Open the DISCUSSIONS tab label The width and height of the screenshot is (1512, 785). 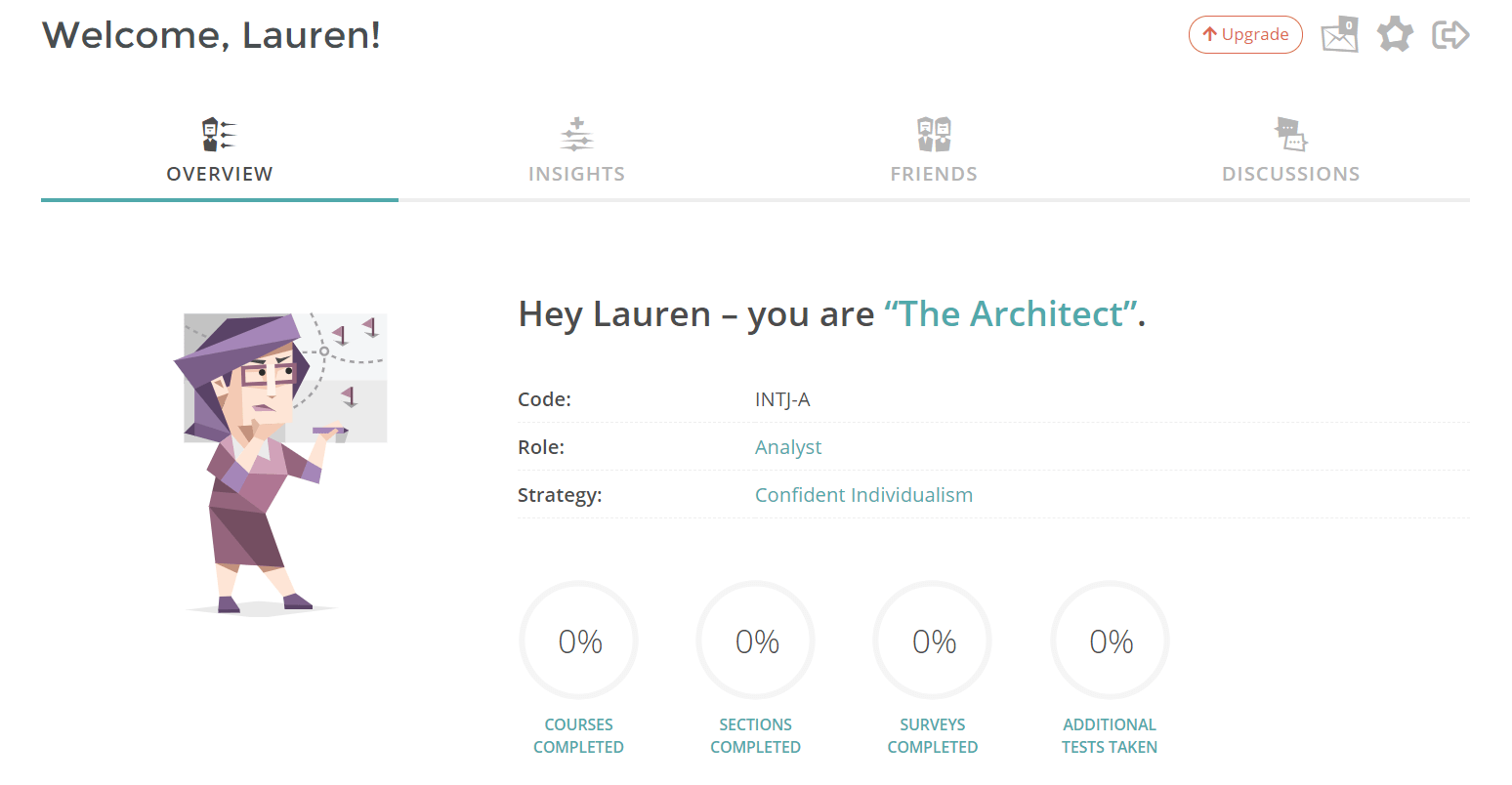(1290, 174)
